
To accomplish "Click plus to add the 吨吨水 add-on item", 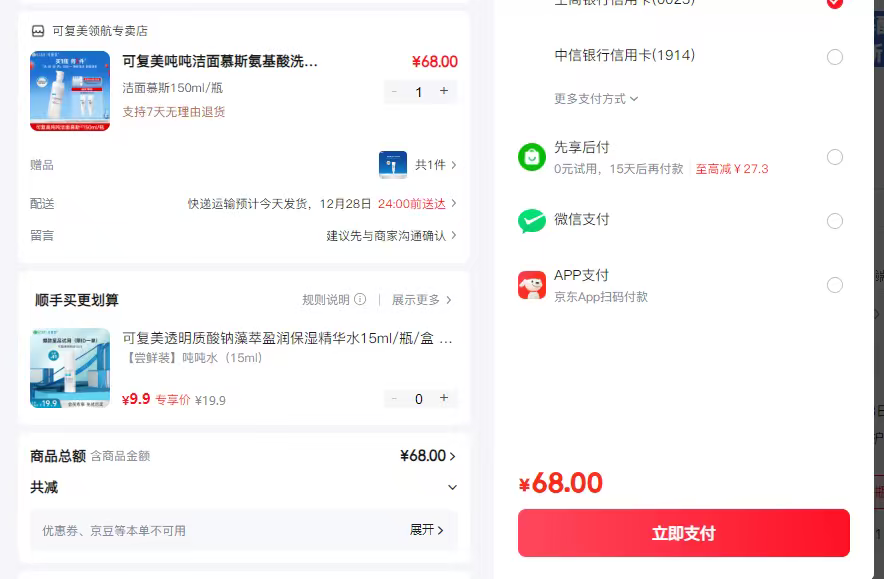I will click(x=444, y=399).
